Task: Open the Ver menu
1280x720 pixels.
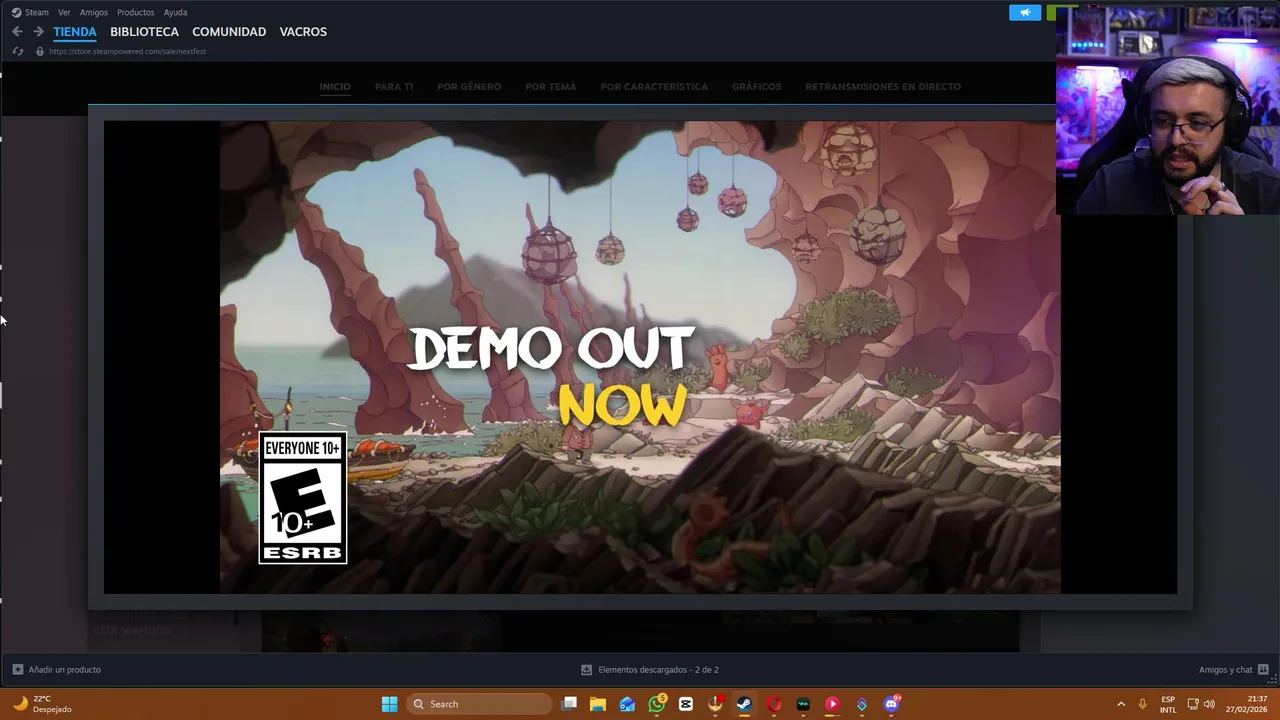Action: (64, 12)
